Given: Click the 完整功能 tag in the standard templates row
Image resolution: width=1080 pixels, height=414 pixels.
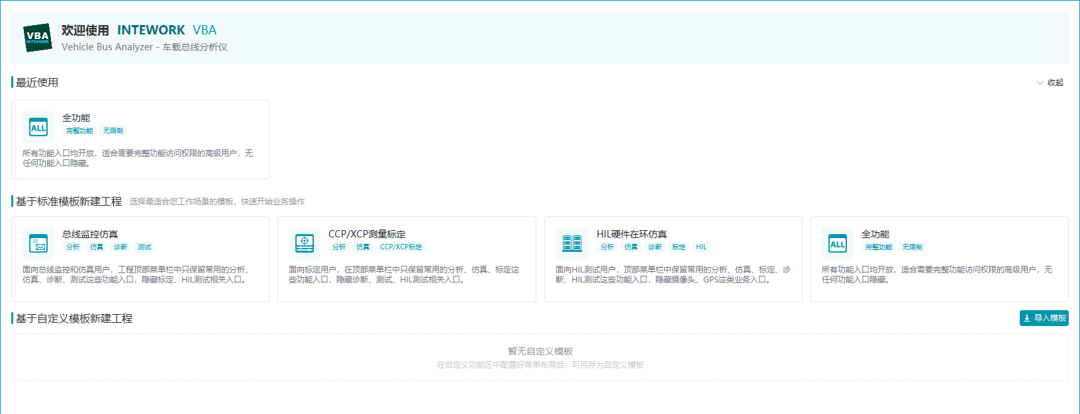Looking at the screenshot, I should pyautogui.click(x=879, y=247).
